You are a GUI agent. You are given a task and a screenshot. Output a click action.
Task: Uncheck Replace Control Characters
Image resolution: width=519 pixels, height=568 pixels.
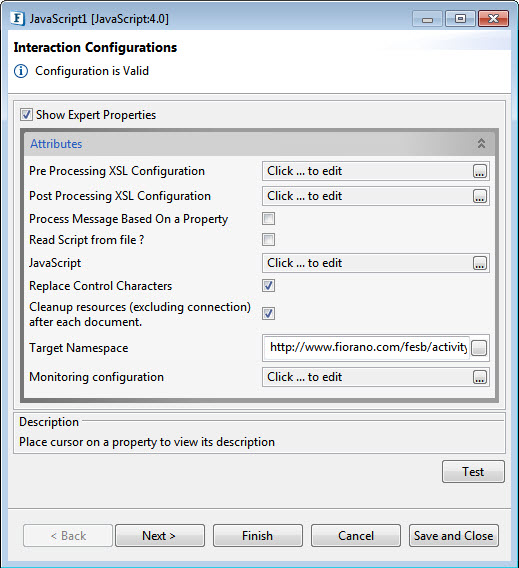click(268, 285)
